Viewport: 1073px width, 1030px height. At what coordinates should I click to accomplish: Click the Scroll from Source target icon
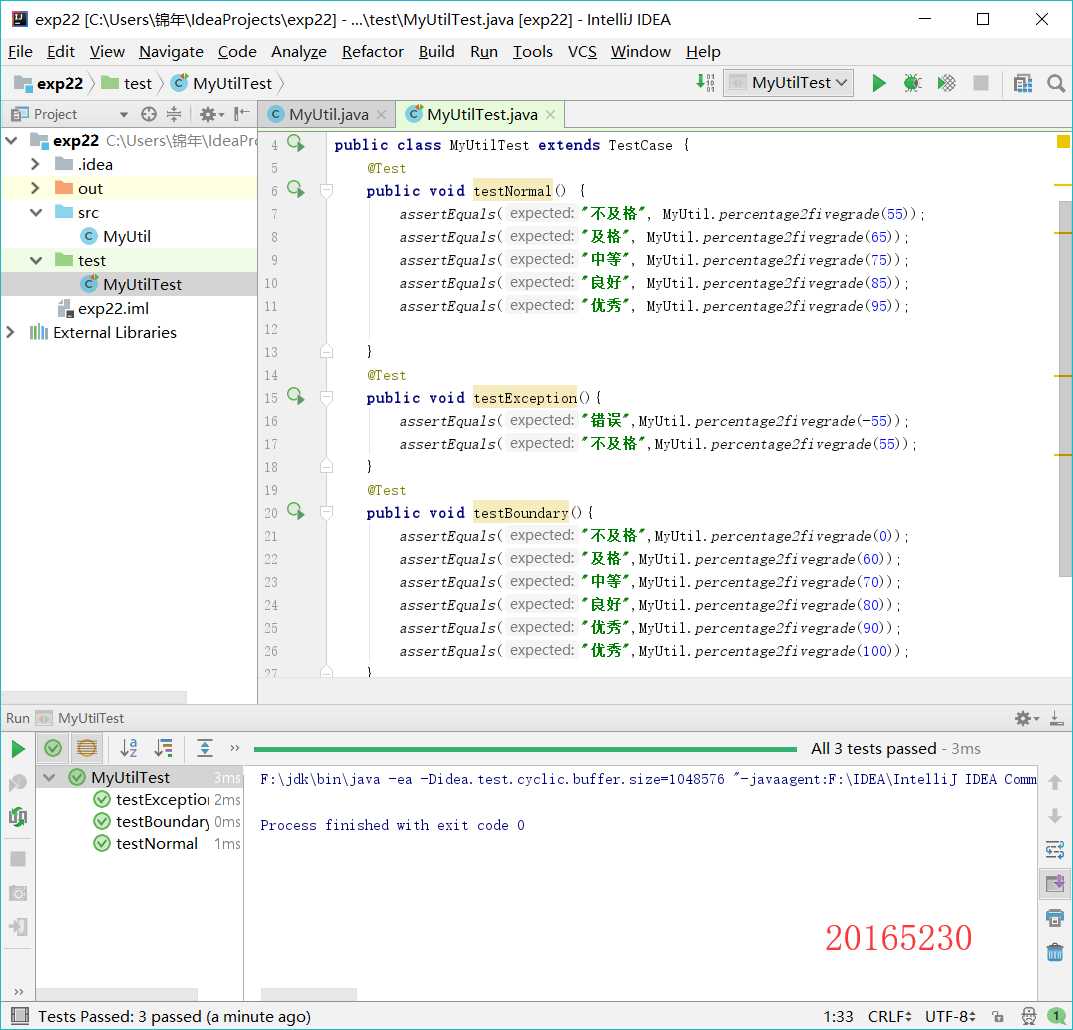pyautogui.click(x=149, y=114)
